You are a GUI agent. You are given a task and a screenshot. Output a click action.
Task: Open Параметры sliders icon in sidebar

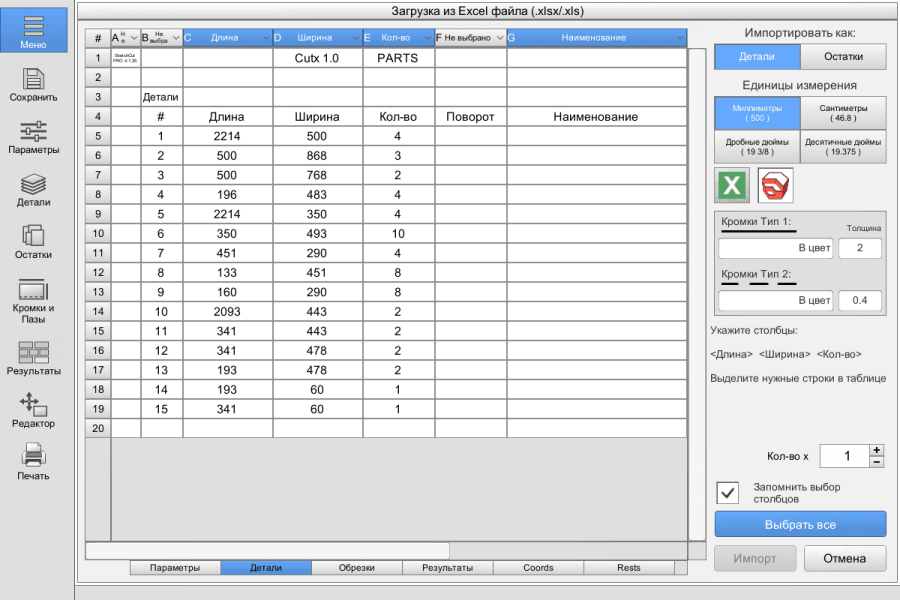click(33, 131)
